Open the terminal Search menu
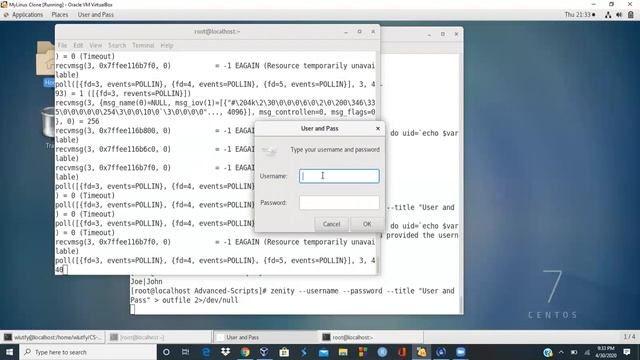 pyautogui.click(x=117, y=45)
